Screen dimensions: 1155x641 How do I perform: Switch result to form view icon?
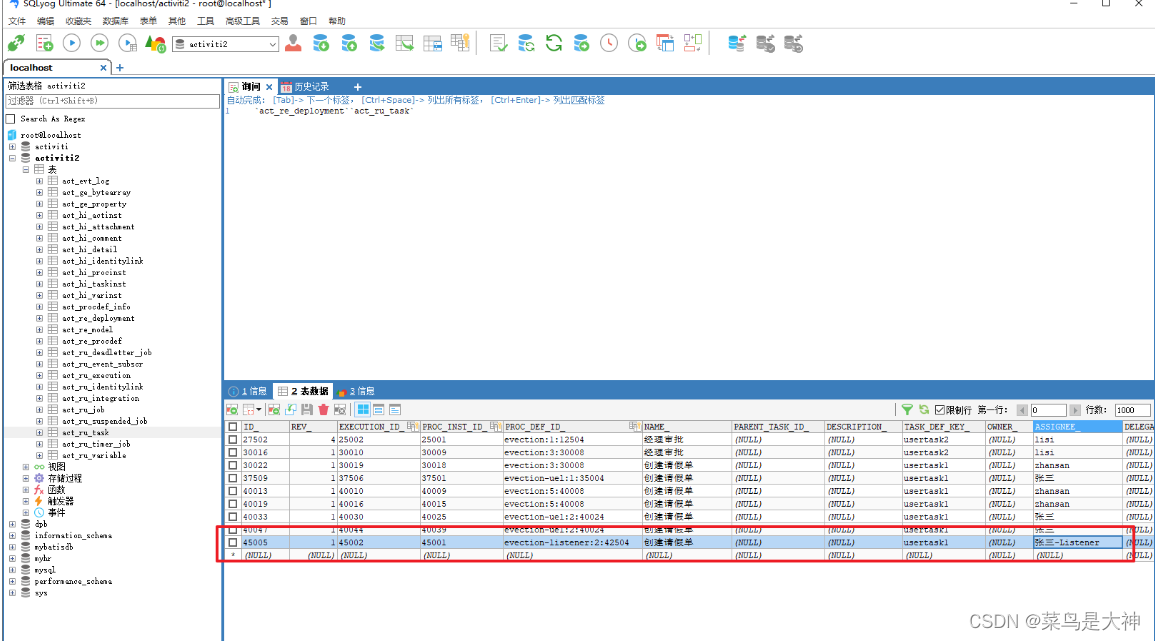(379, 410)
